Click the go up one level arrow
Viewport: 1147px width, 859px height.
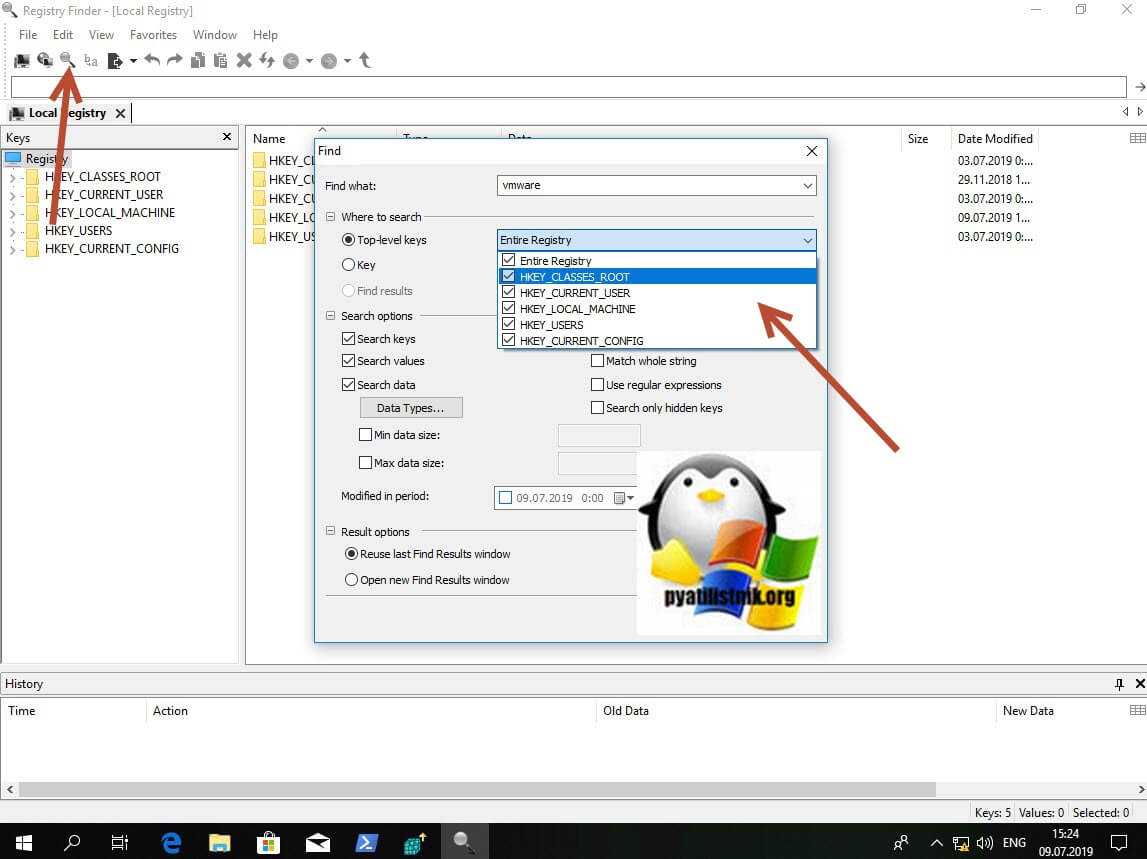point(365,61)
